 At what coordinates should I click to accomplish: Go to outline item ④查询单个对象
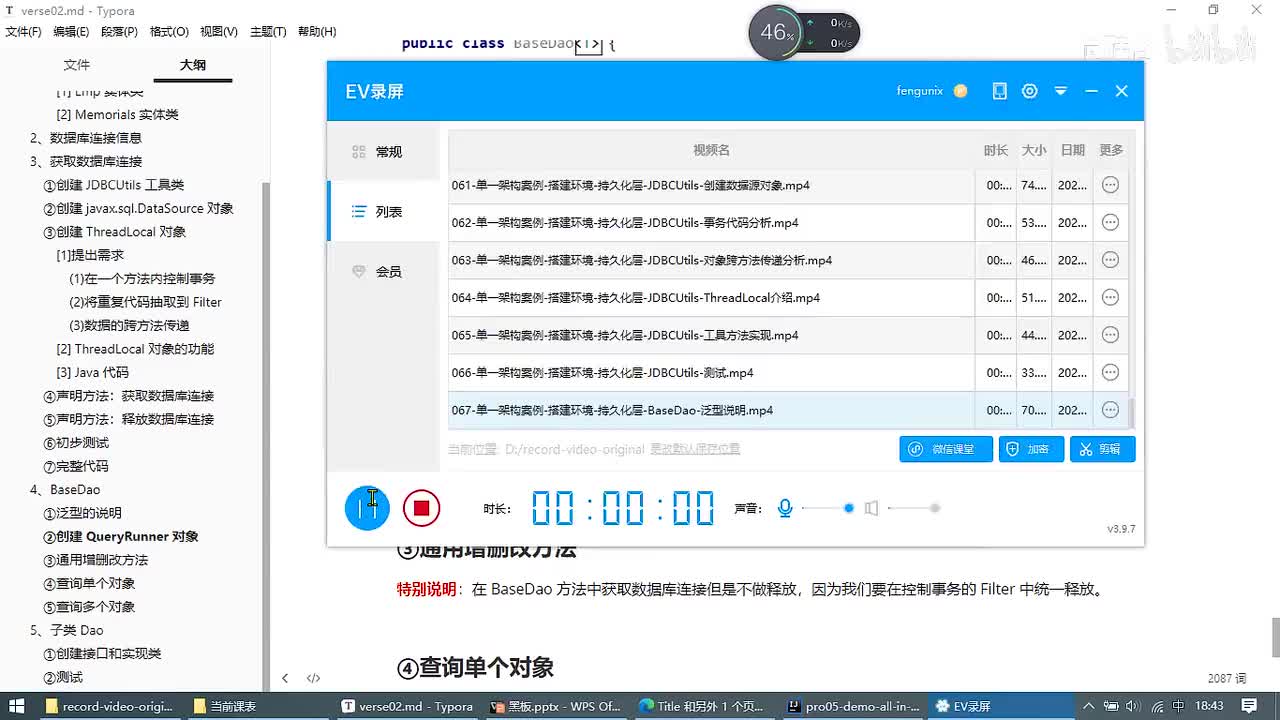click(x=89, y=583)
